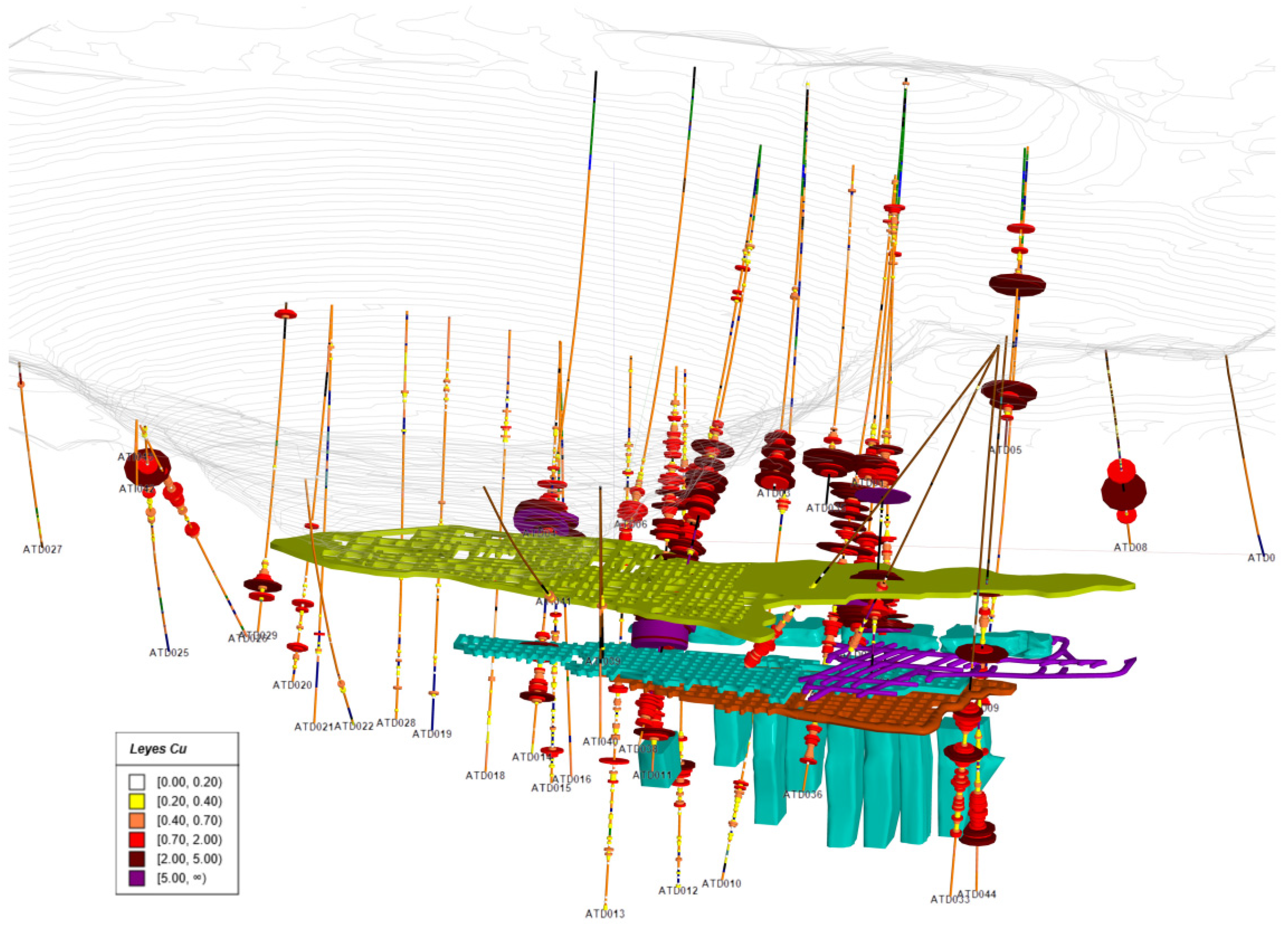1288x926 pixels.
Task: Click the Leyes Cu legend title
Action: [x=158, y=749]
